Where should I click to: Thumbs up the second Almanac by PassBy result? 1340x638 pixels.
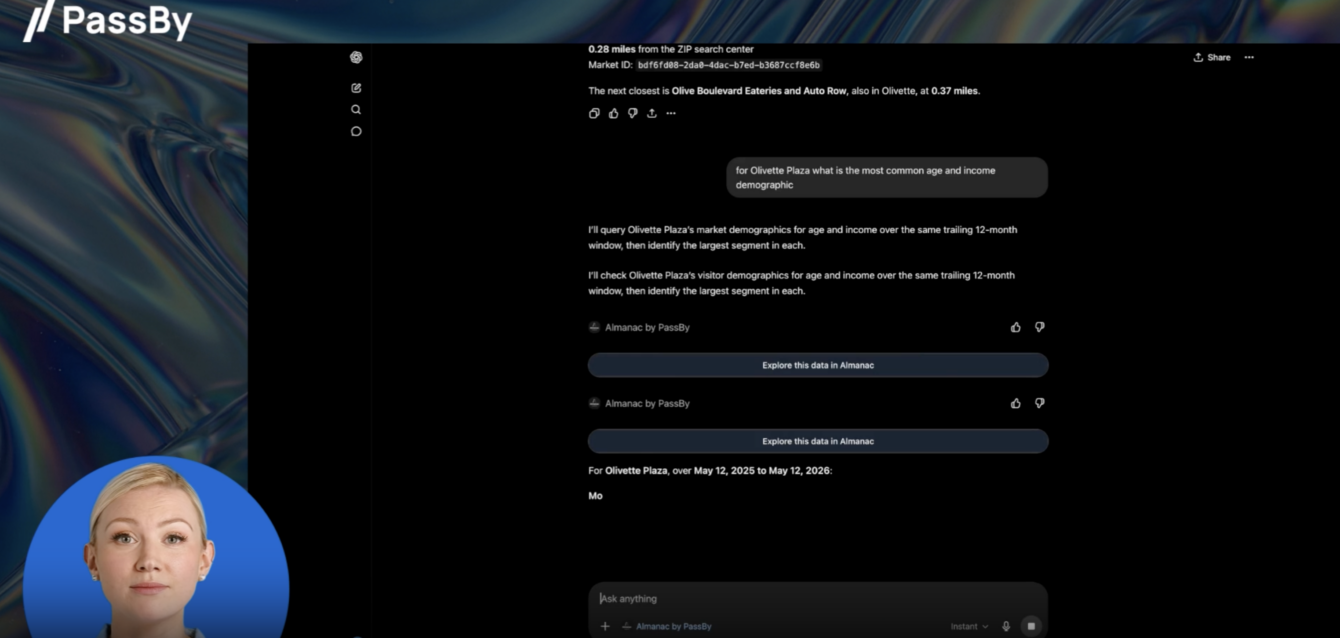coord(1016,403)
